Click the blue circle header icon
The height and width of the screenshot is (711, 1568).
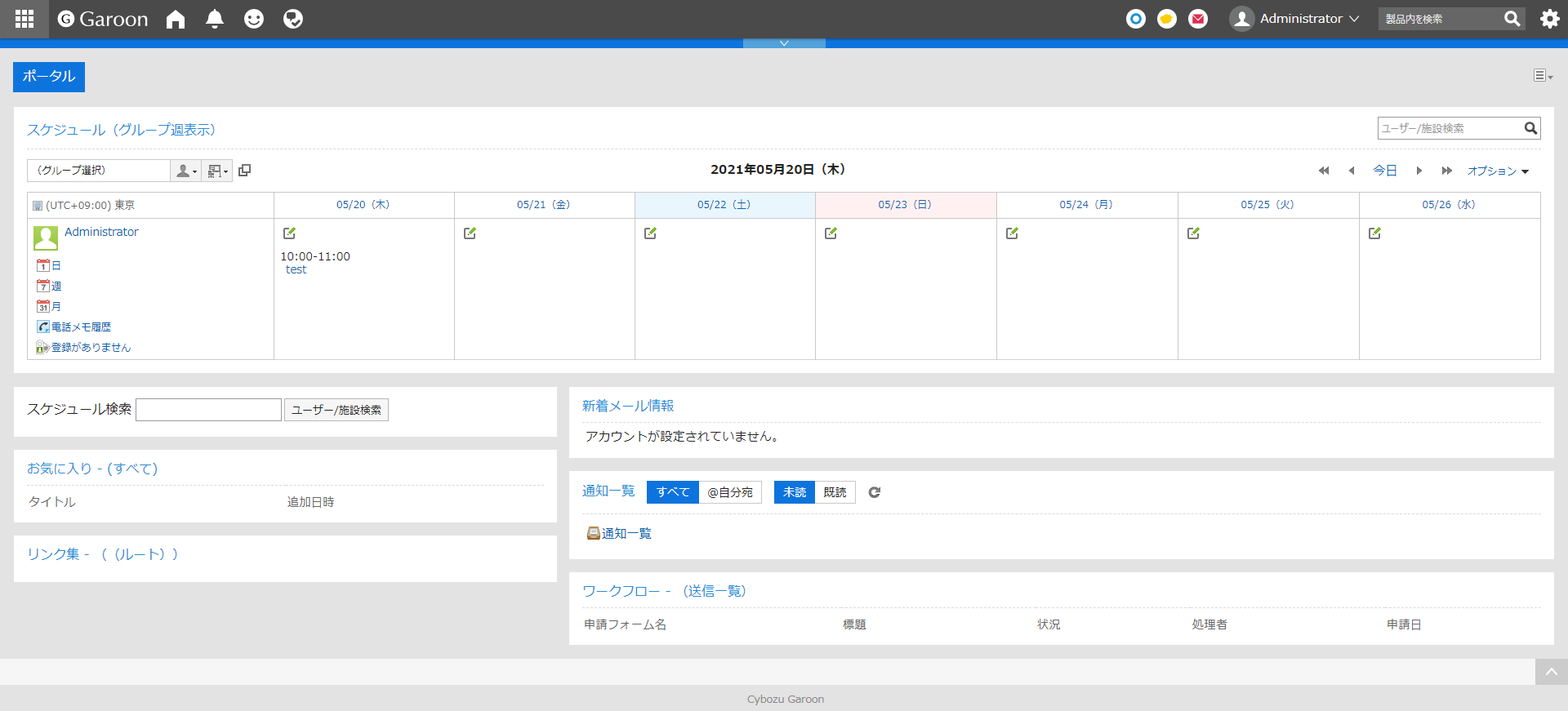click(x=1136, y=19)
